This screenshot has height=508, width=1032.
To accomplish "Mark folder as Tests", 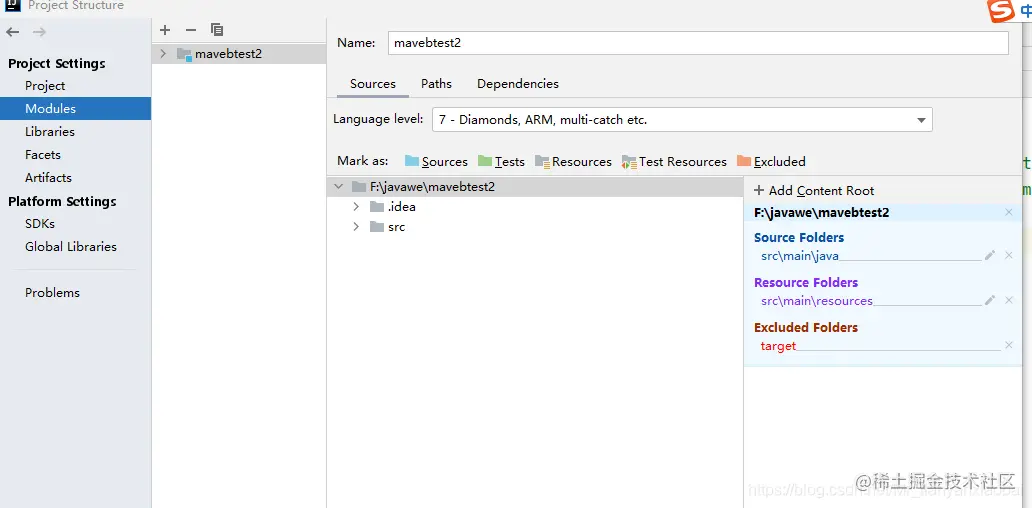I will tap(502, 161).
